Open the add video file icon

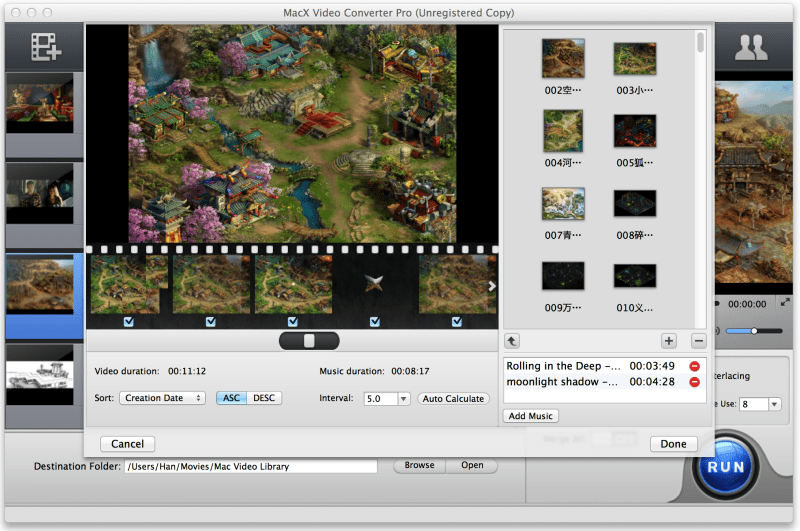point(46,47)
